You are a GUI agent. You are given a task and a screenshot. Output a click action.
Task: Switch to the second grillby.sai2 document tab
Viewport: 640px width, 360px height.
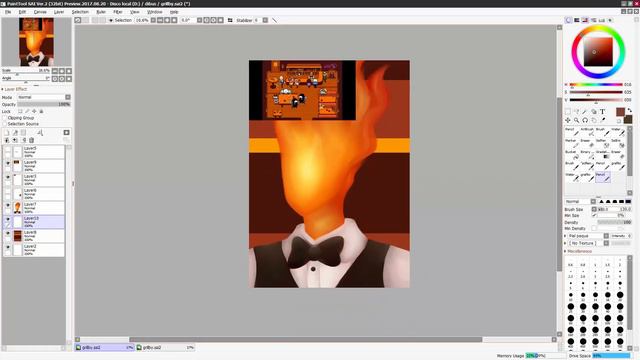coord(165,347)
